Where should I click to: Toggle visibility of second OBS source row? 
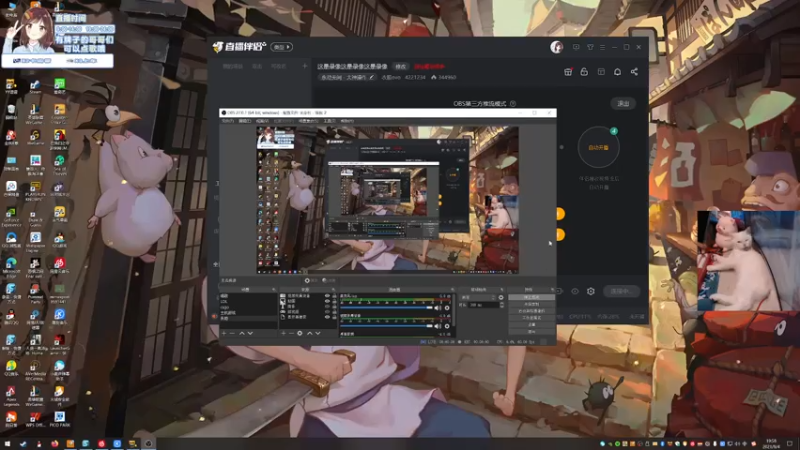click(x=328, y=301)
